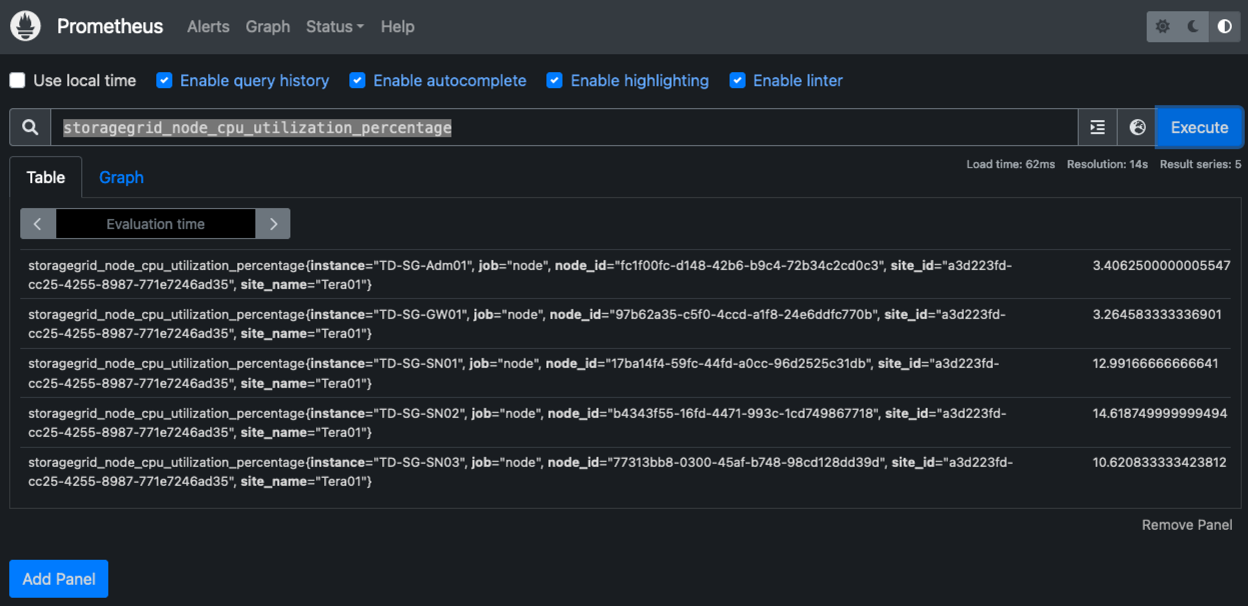Turn off Enable highlighting checkbox
This screenshot has height=606, width=1248.
(x=554, y=81)
